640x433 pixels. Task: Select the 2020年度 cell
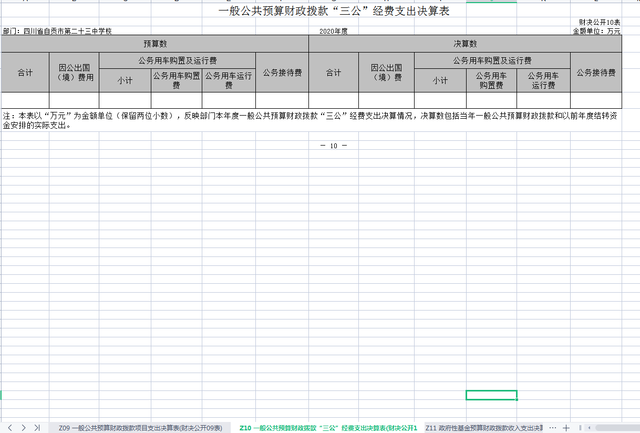click(333, 32)
